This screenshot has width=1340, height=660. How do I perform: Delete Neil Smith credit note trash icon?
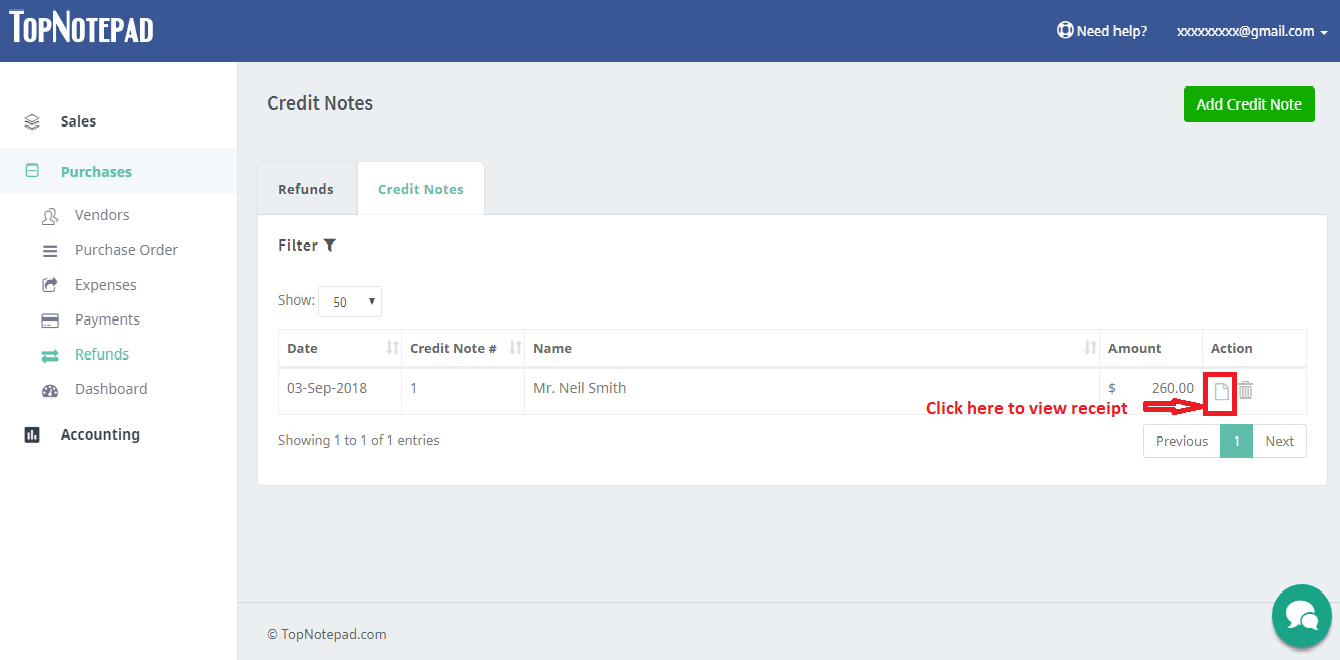[1245, 390]
